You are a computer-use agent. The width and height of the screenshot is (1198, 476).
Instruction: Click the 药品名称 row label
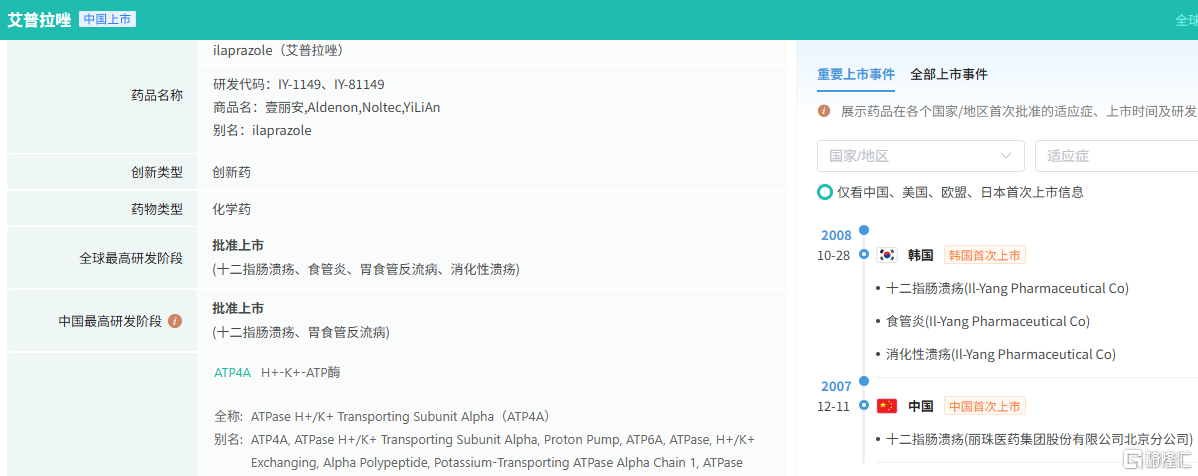coord(157,96)
